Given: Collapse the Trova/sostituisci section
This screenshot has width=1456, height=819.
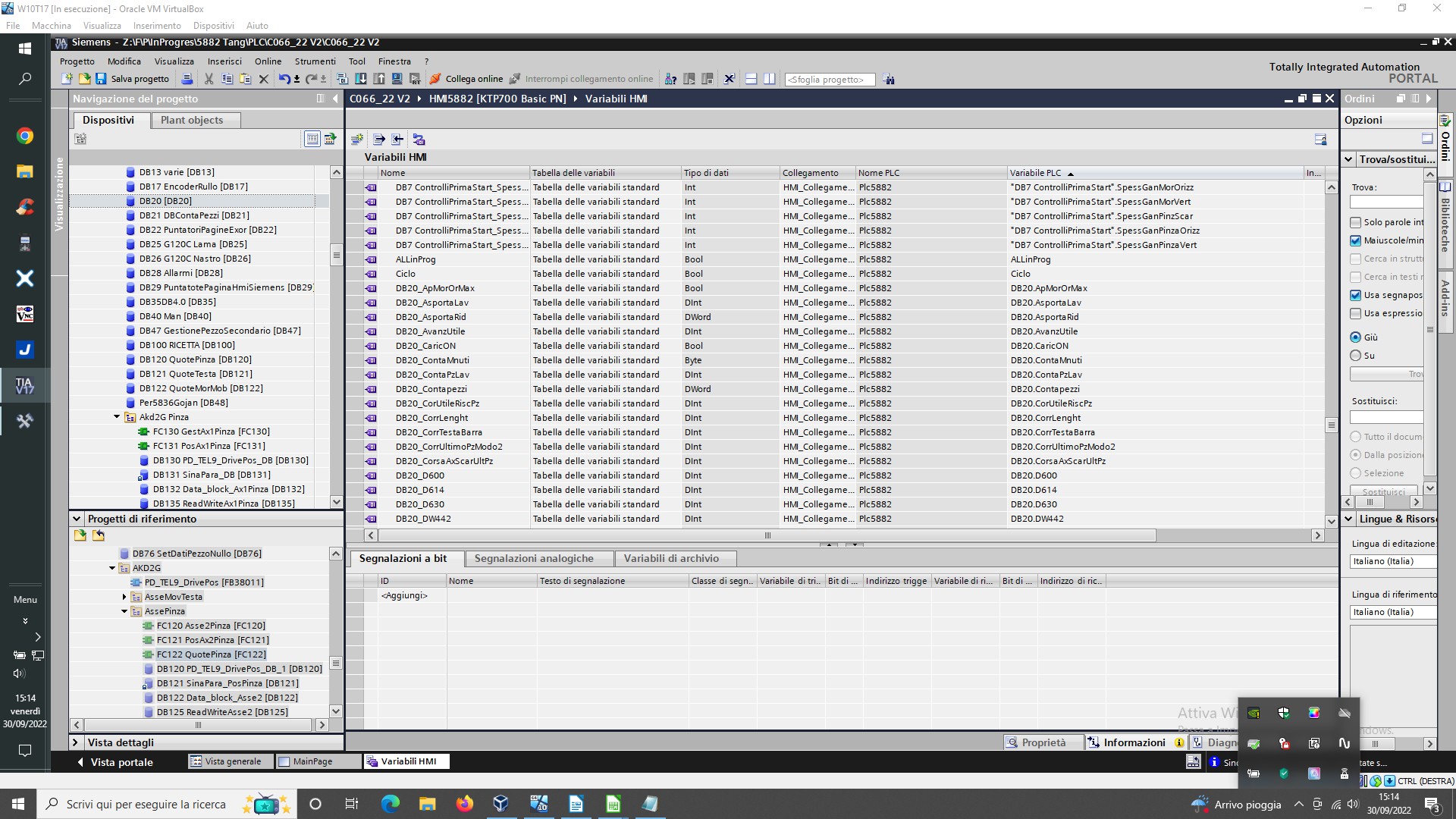Looking at the screenshot, I should click(x=1349, y=159).
